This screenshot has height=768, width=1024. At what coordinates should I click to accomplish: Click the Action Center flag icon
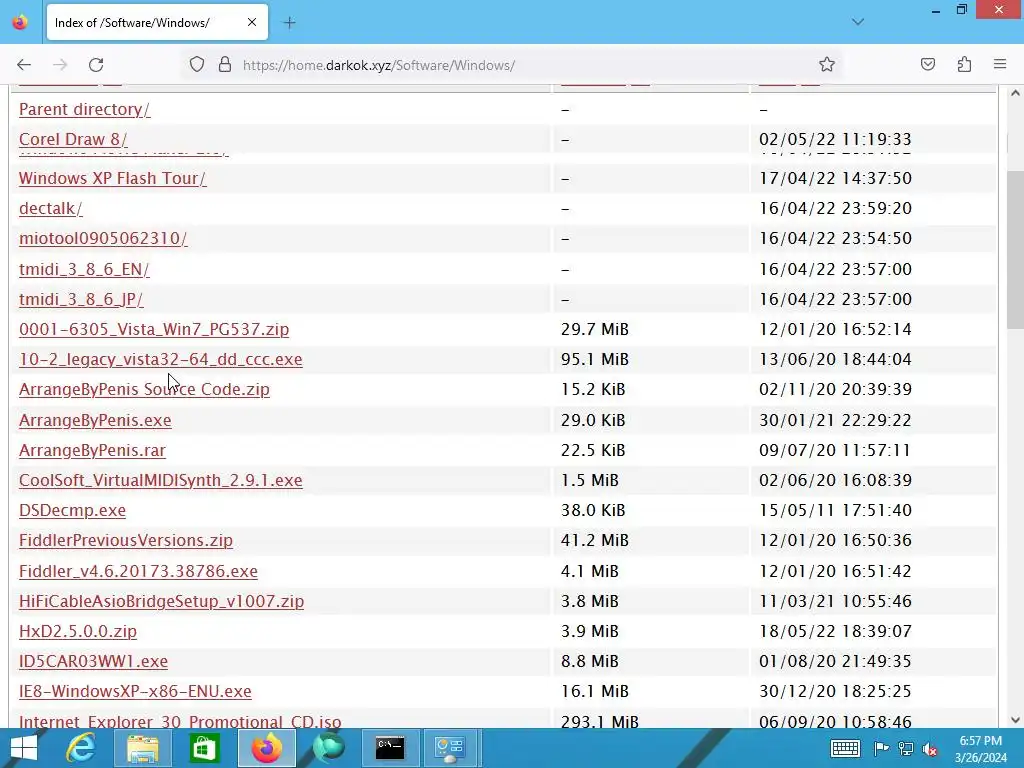(881, 748)
